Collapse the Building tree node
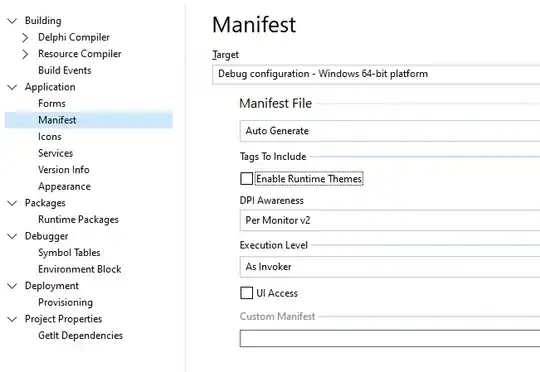 click(12, 21)
